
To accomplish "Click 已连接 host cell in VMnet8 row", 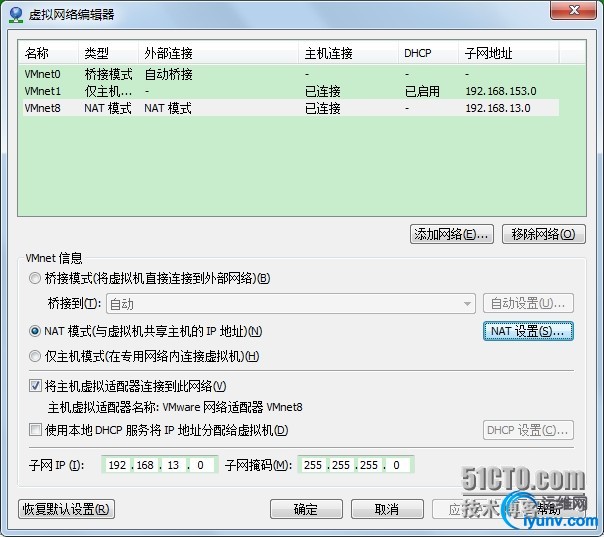I will tap(323, 108).
